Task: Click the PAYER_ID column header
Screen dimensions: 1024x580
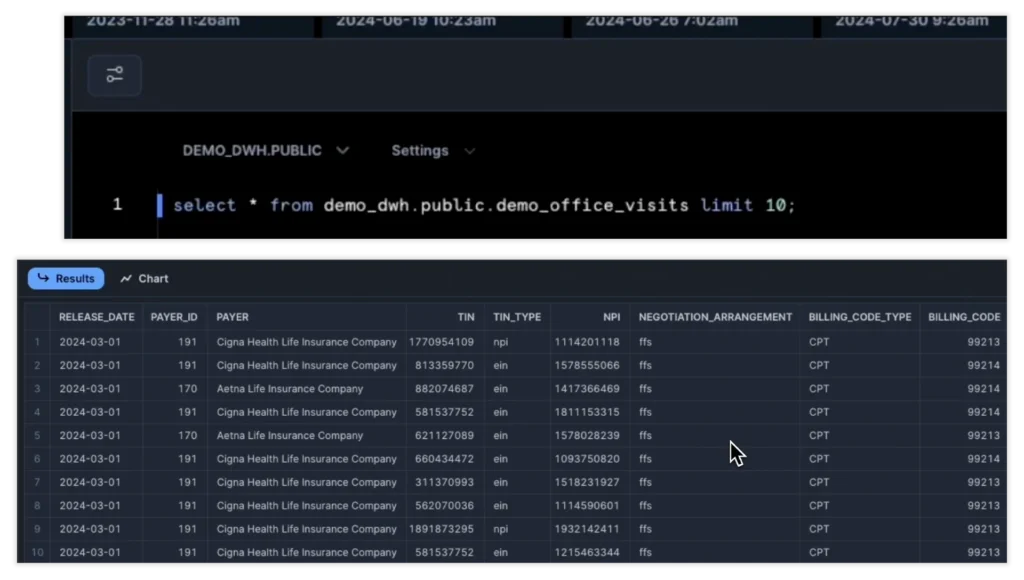Action: coord(174,317)
